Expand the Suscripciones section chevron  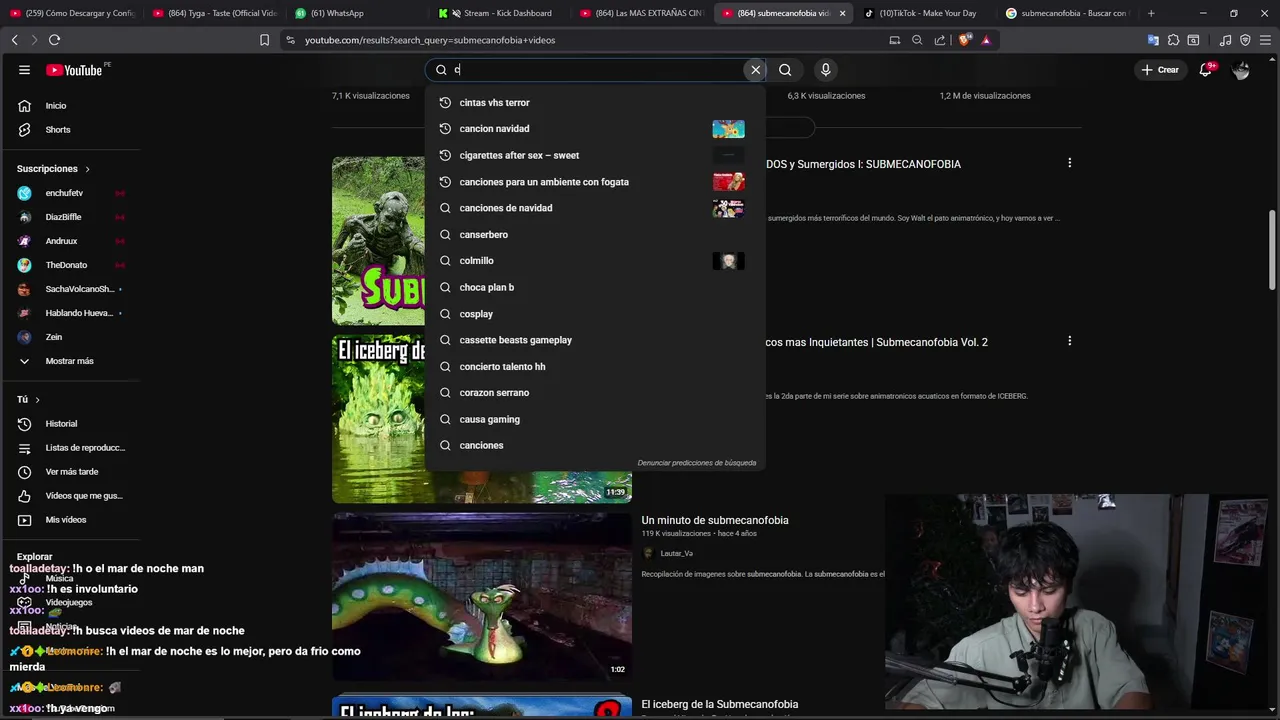(87, 169)
